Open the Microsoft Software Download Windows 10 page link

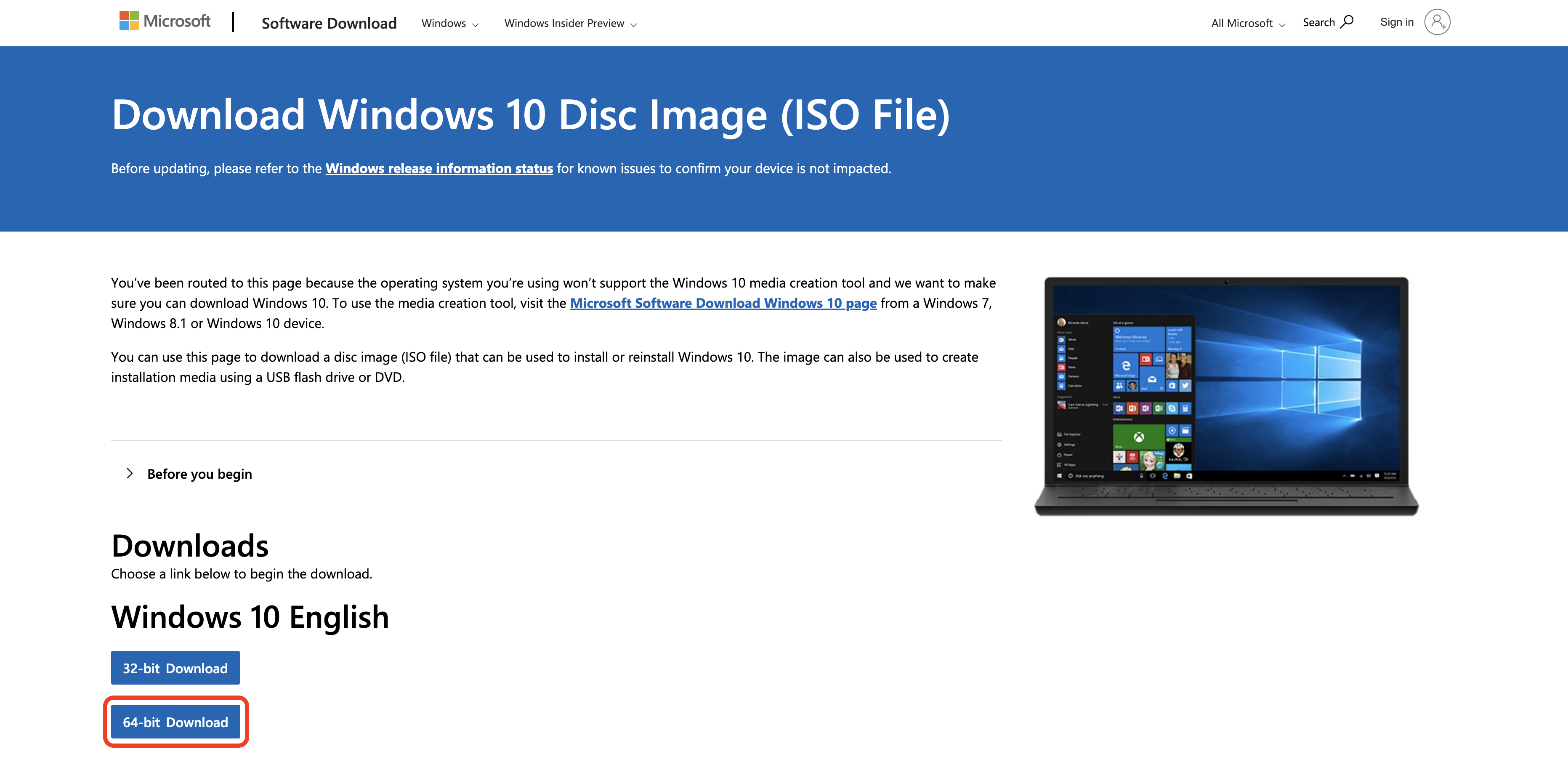(x=723, y=303)
